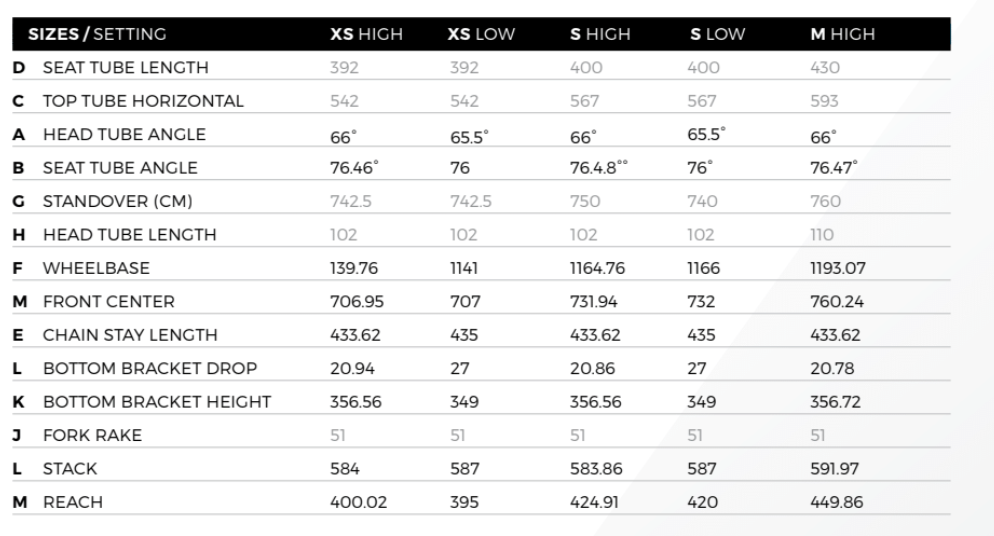The image size is (994, 536).
Task: Click the CHAIN STAY LENGTH row label
Action: tap(130, 335)
